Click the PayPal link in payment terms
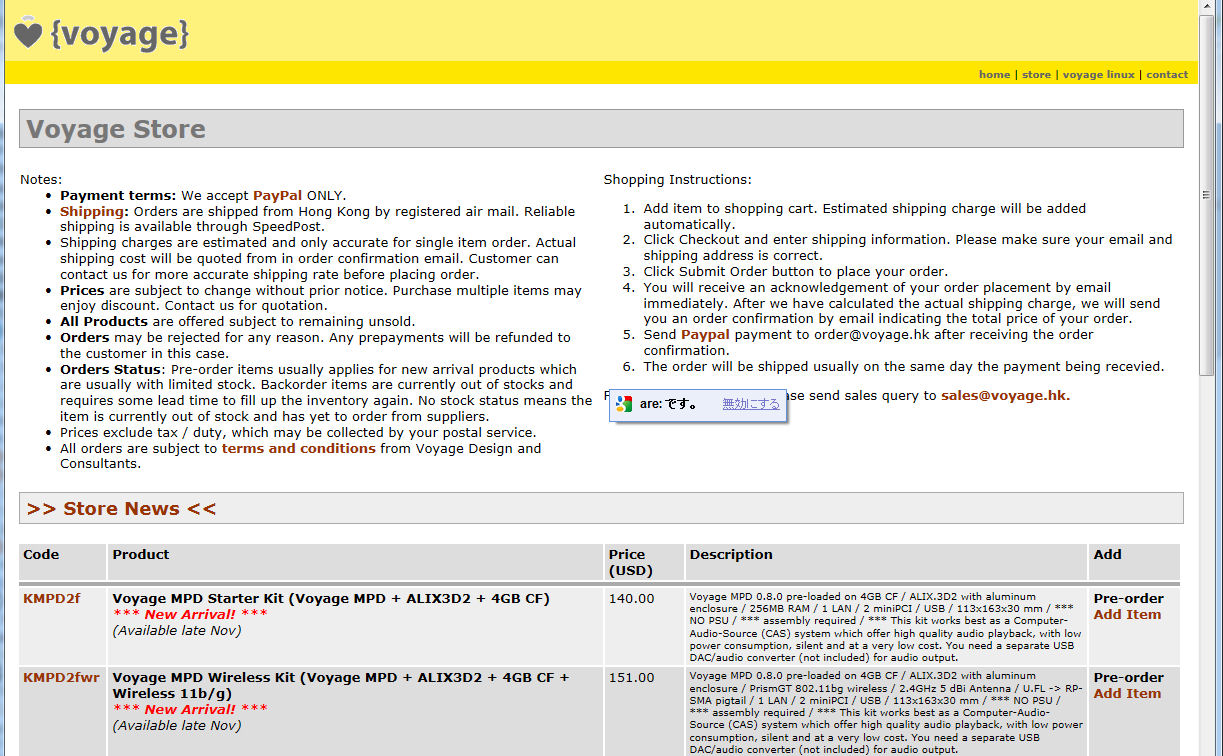 pyautogui.click(x=277, y=195)
